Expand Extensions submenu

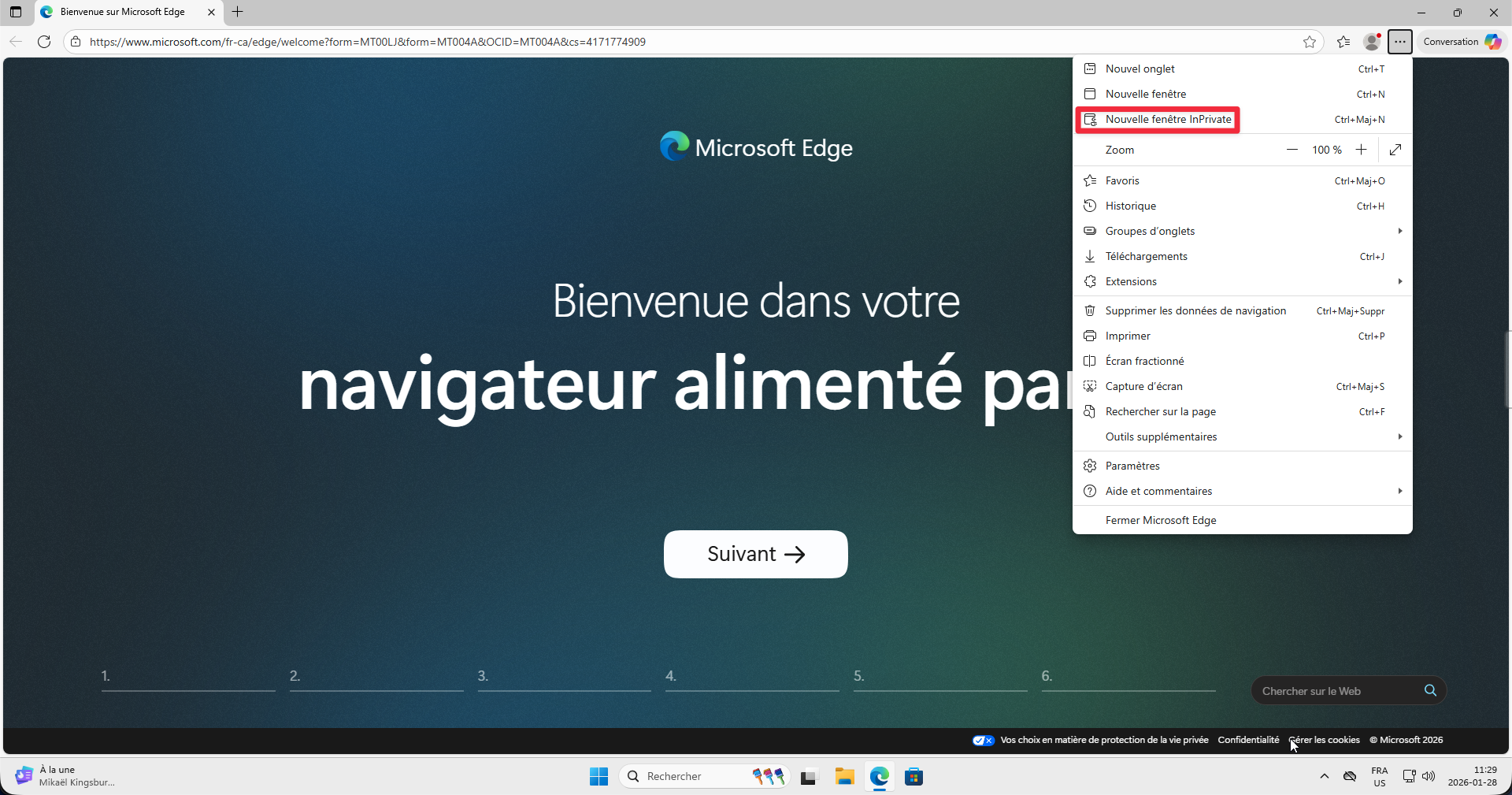[1243, 282]
